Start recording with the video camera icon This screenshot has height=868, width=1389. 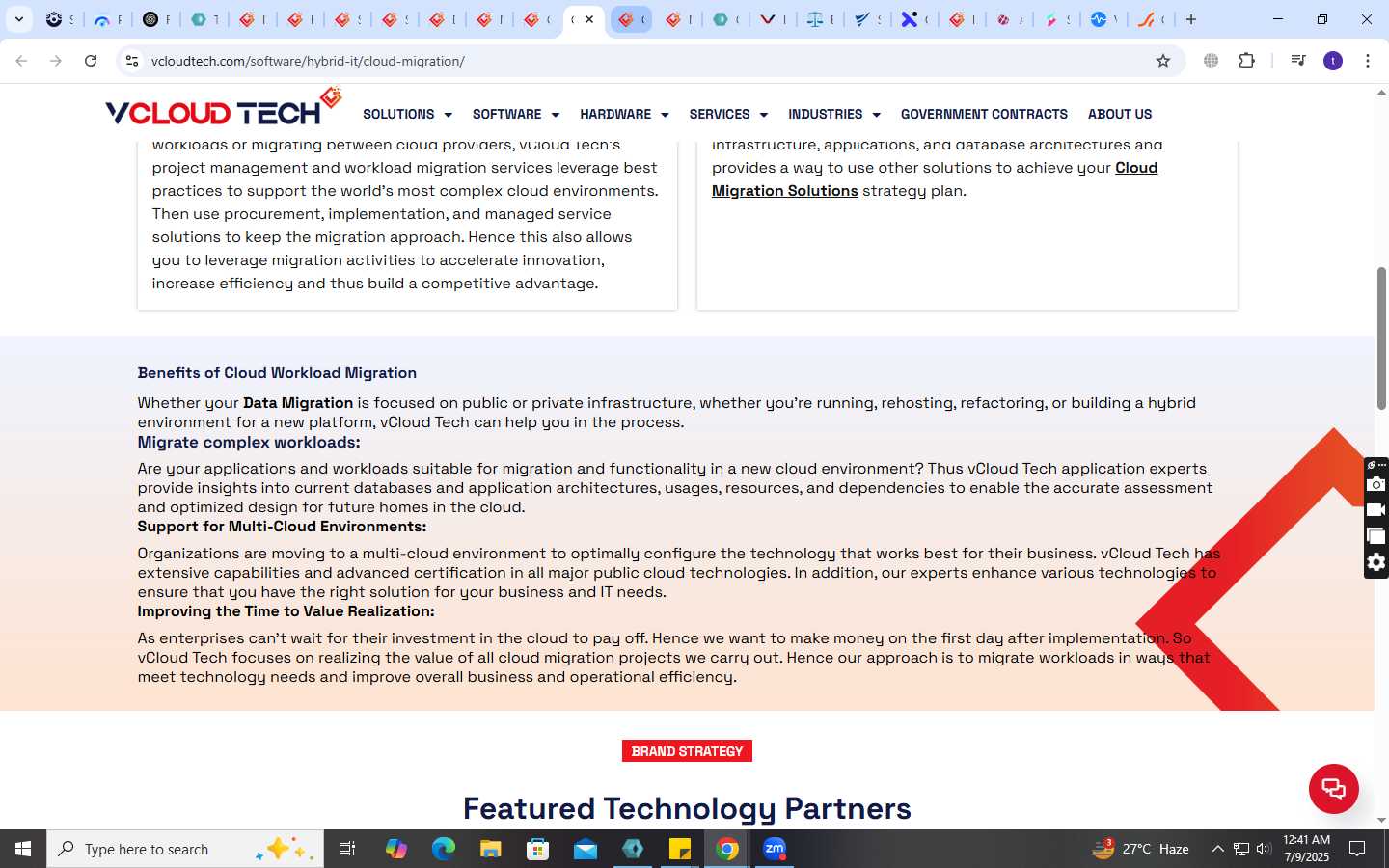1376,510
